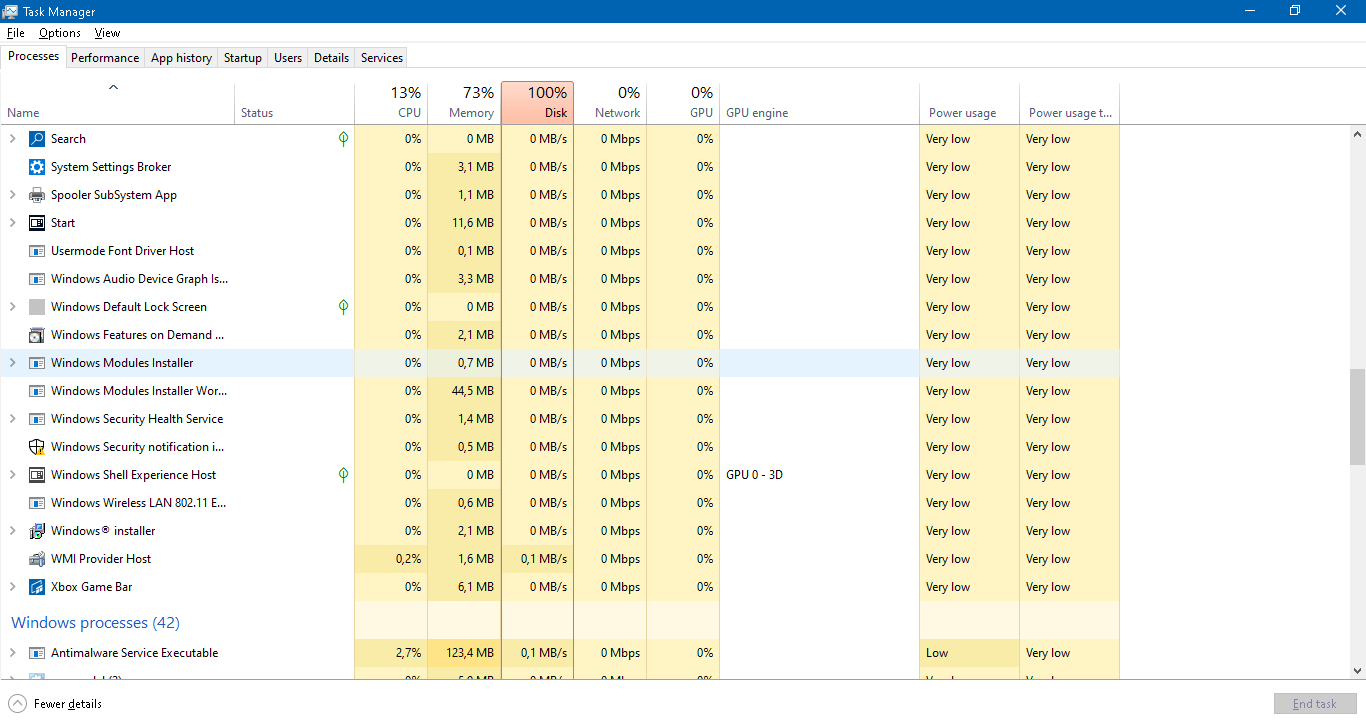This screenshot has width=1366, height=728.
Task: Expand the Xbox Game Bar group
Action: click(x=13, y=587)
